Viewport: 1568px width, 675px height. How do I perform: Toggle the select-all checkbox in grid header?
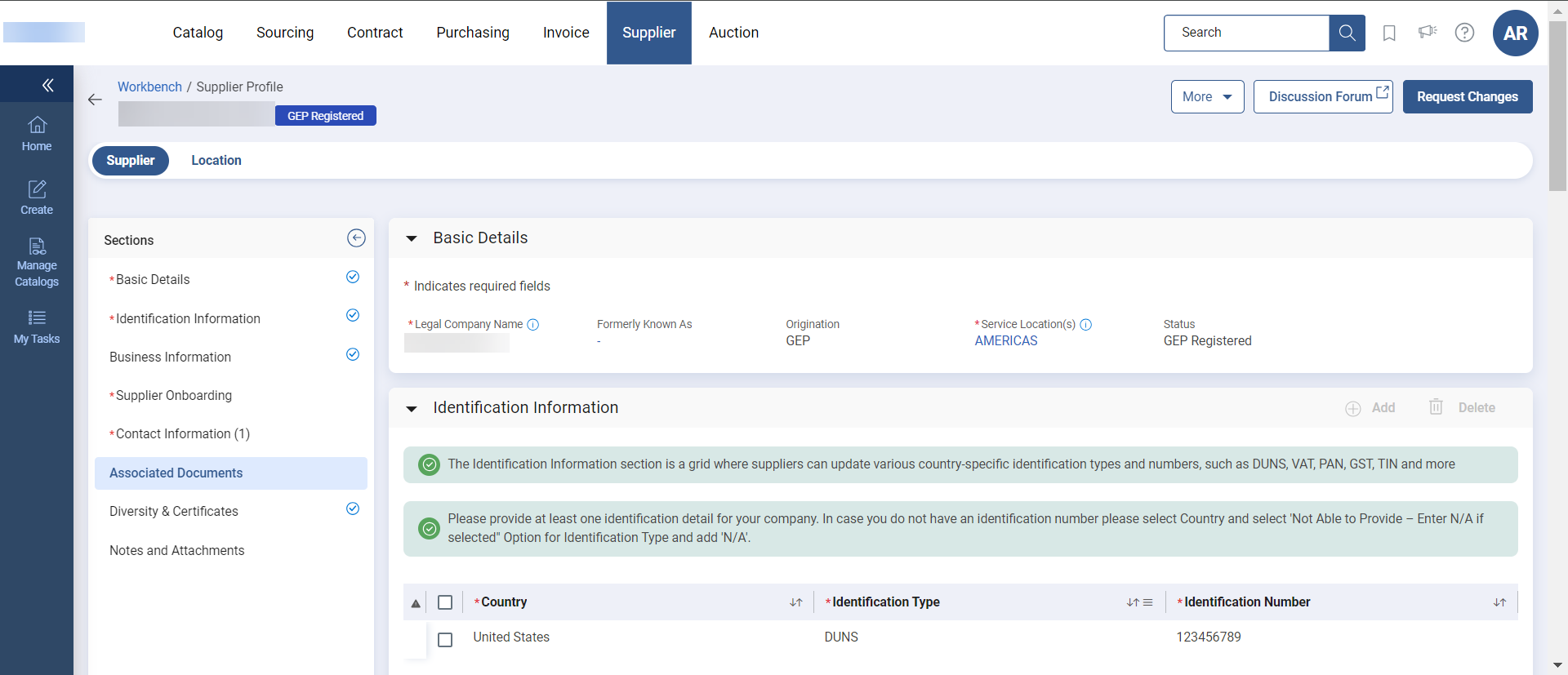[x=445, y=602]
